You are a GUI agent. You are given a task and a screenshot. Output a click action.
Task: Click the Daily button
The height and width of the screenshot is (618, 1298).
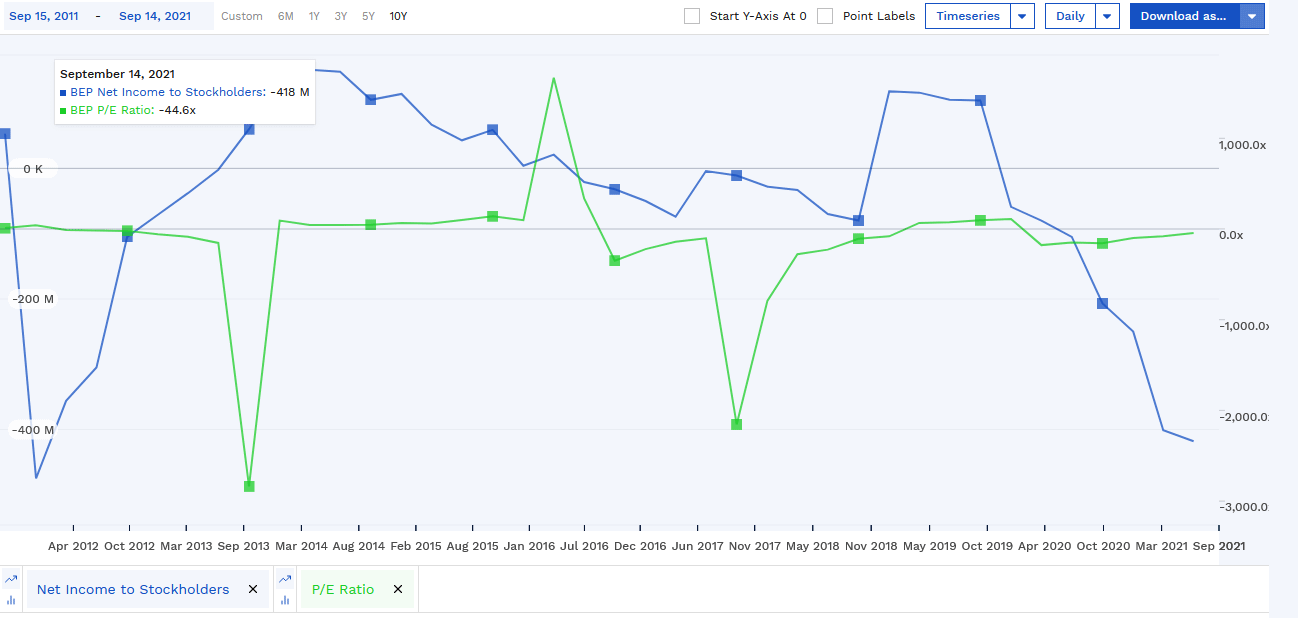[x=1070, y=16]
